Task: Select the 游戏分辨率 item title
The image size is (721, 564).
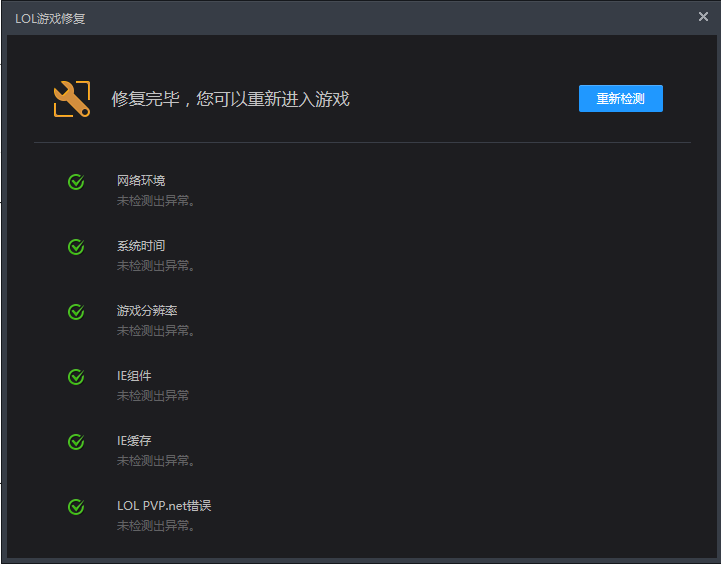Action: point(147,311)
